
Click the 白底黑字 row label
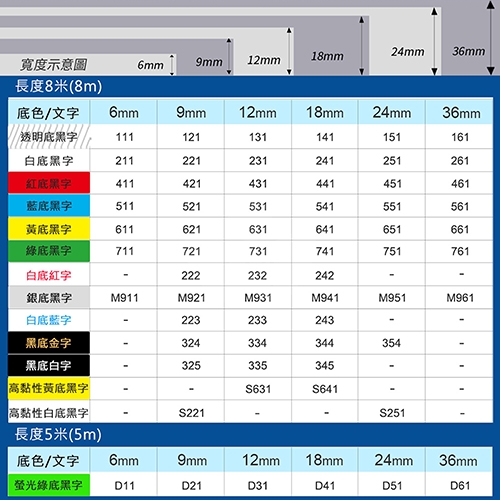(49, 161)
